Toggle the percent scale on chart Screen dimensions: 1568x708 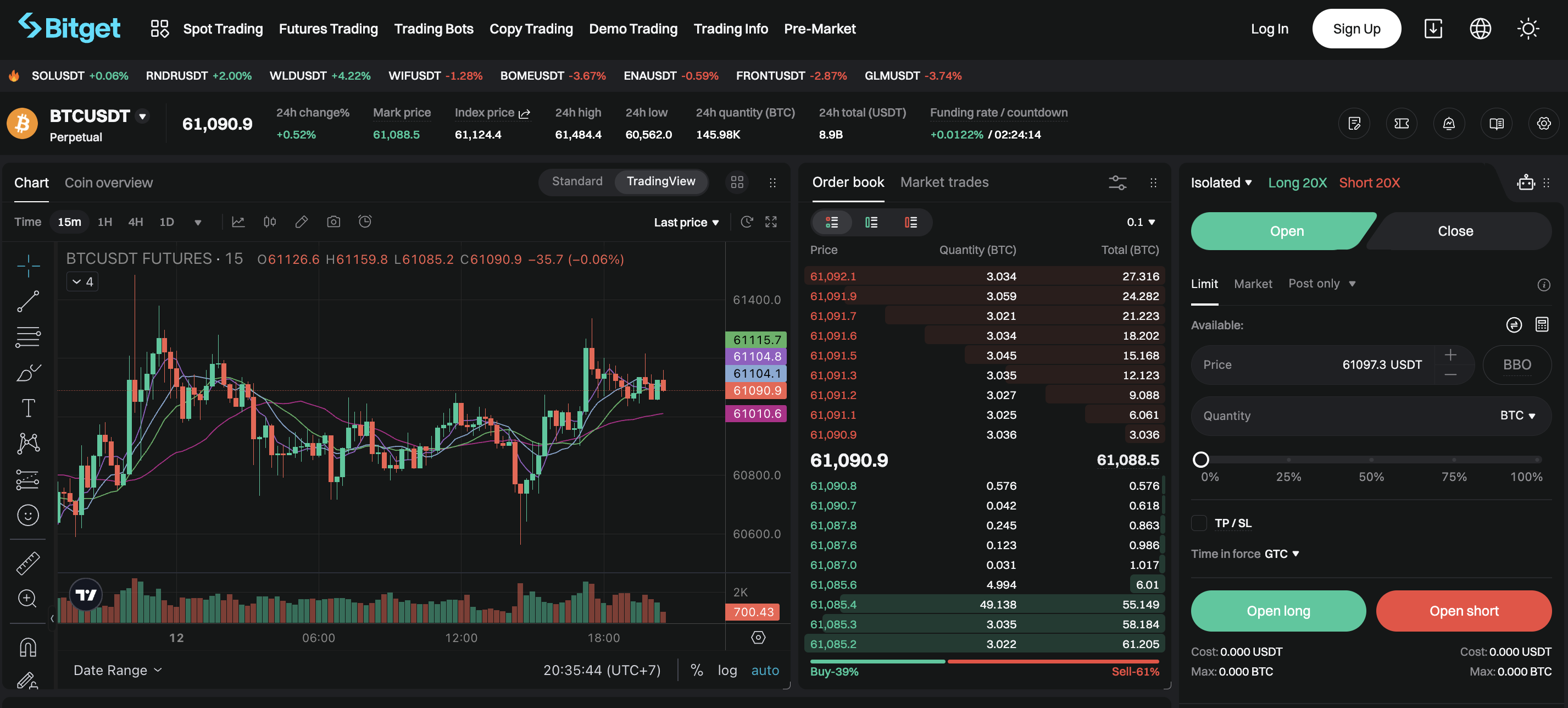[x=696, y=670]
